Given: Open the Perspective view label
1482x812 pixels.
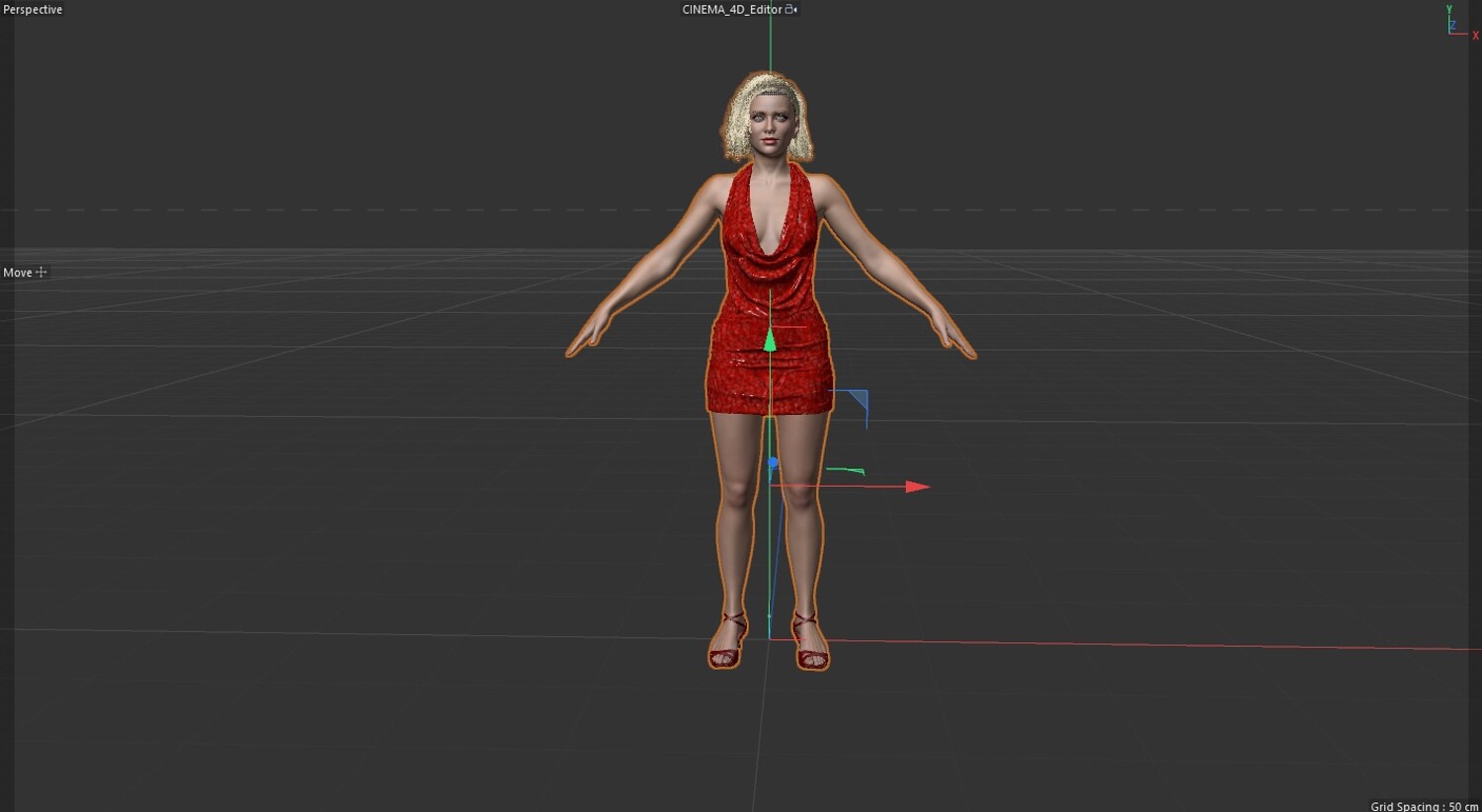Looking at the screenshot, I should pyautogui.click(x=33, y=10).
